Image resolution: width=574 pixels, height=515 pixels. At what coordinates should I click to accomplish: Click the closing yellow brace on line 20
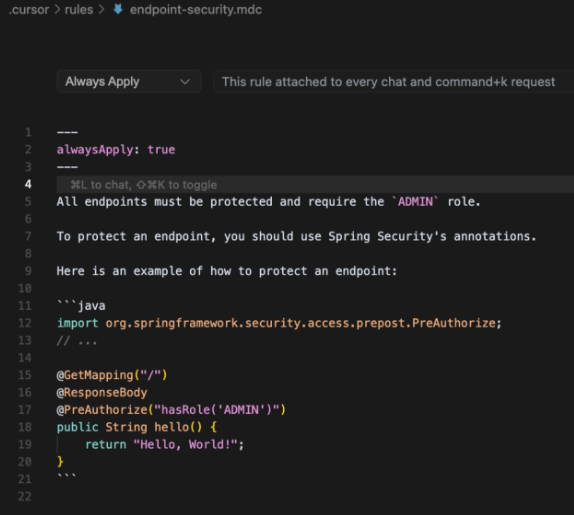pyautogui.click(x=60, y=462)
